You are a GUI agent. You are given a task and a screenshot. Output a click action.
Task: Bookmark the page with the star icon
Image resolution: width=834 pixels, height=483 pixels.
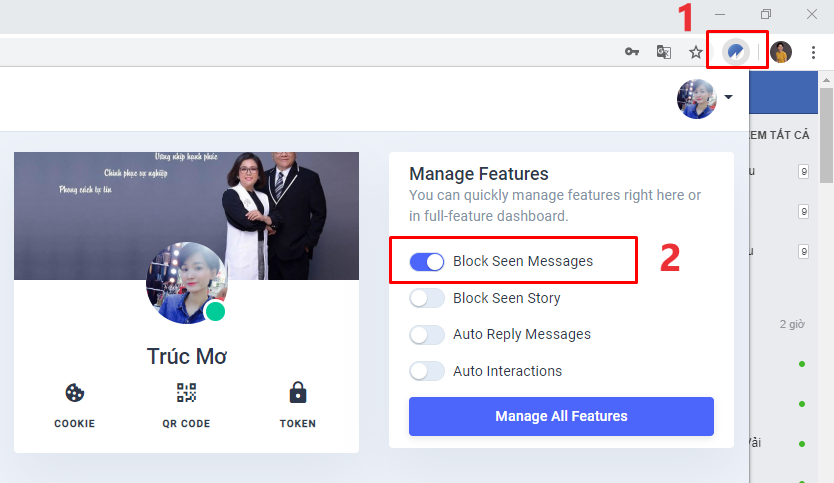point(695,52)
